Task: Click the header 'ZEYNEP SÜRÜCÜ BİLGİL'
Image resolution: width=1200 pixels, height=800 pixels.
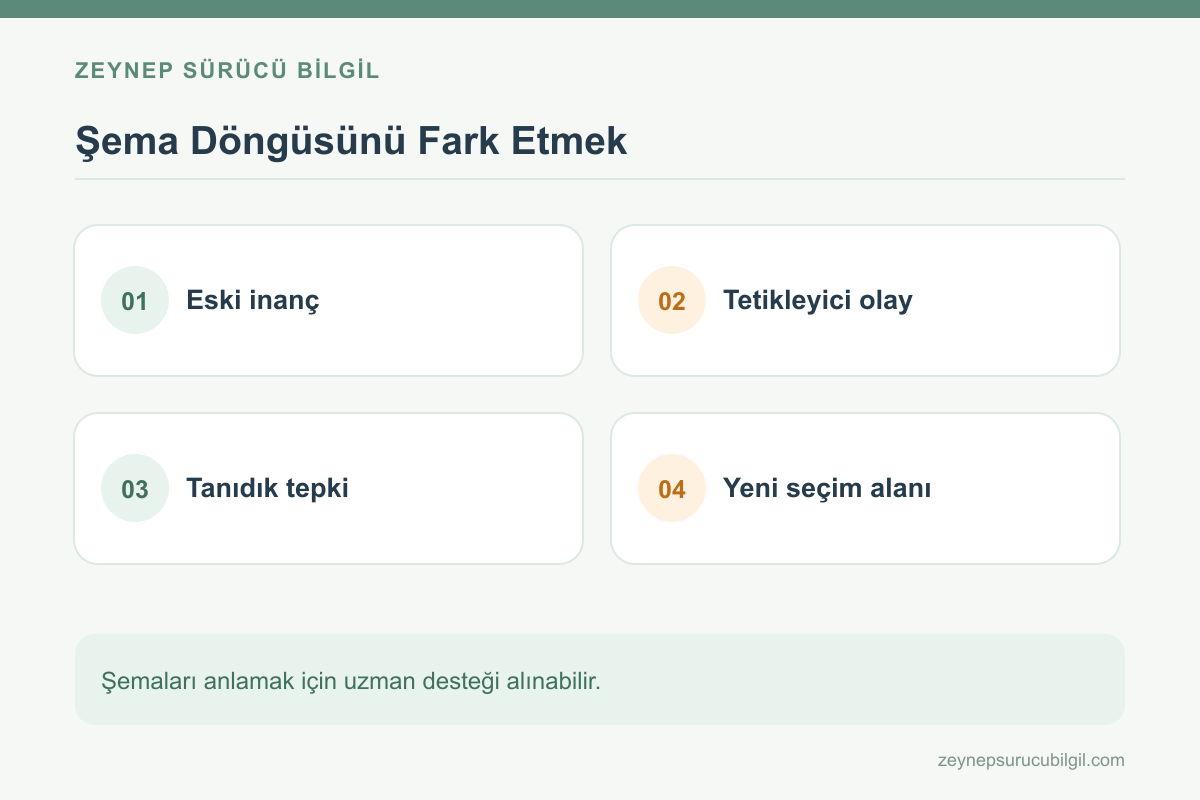Action: click(227, 71)
